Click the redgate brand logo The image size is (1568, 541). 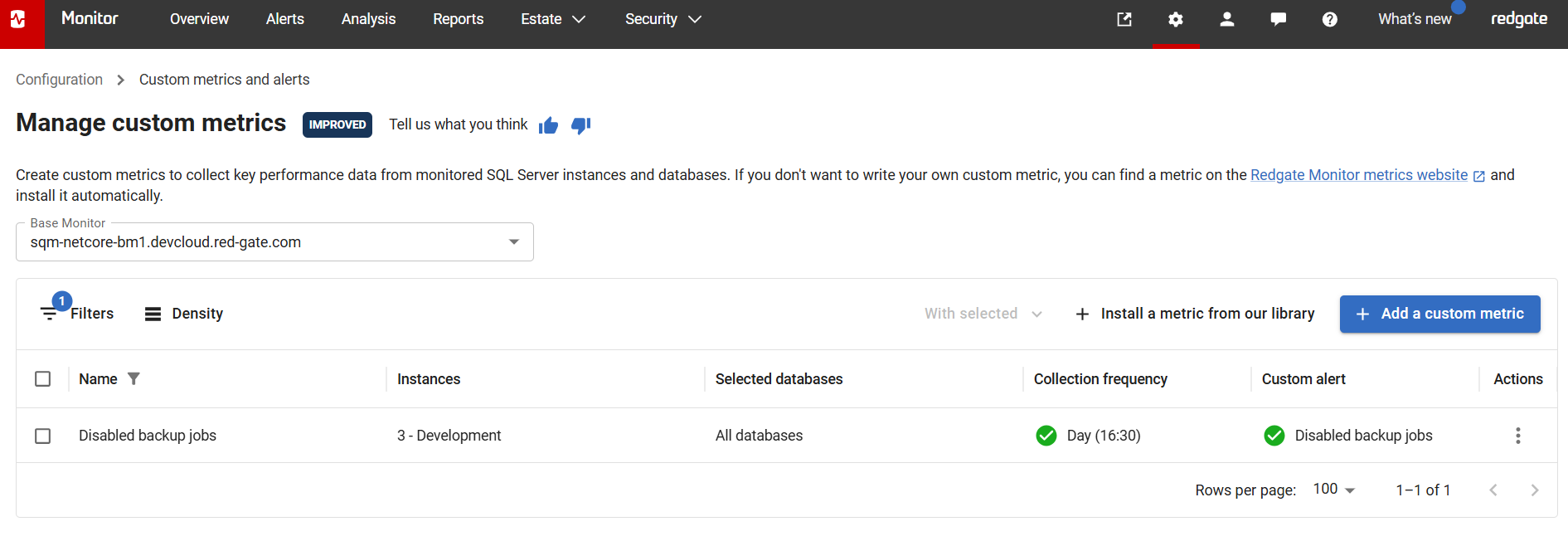click(1519, 19)
